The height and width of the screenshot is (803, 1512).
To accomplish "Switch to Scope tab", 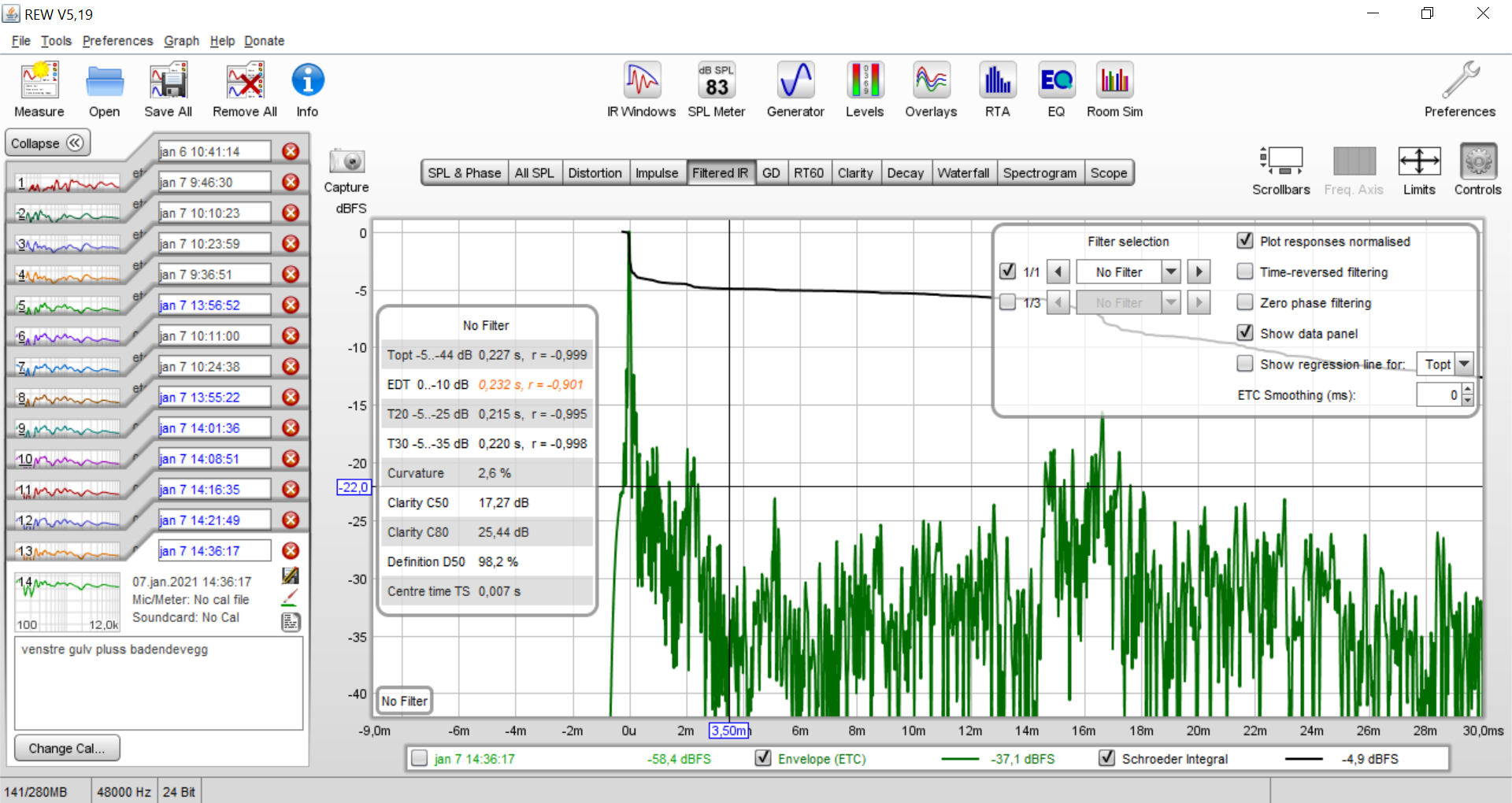I will (1109, 173).
